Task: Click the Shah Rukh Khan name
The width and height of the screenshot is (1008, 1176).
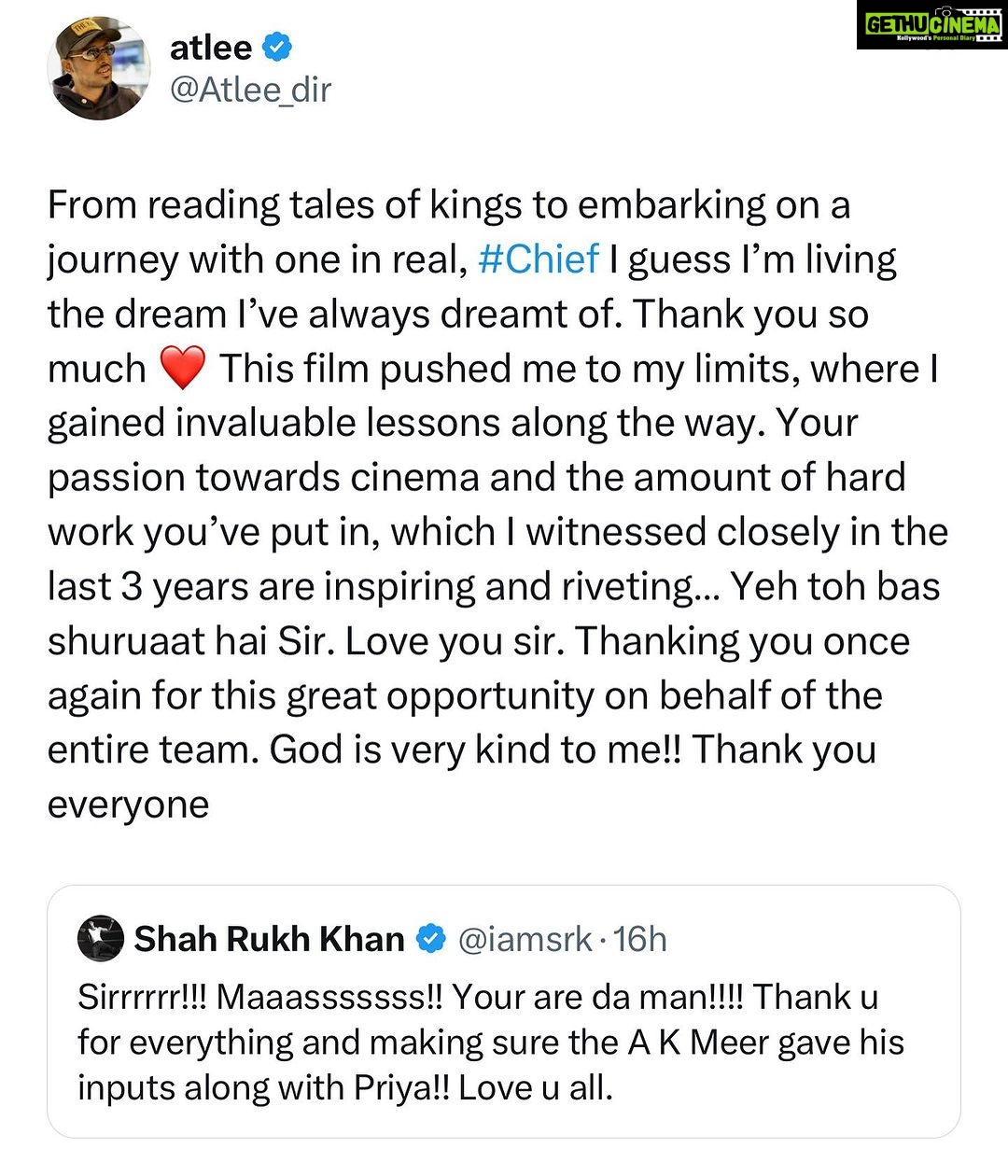Action: pos(269,939)
